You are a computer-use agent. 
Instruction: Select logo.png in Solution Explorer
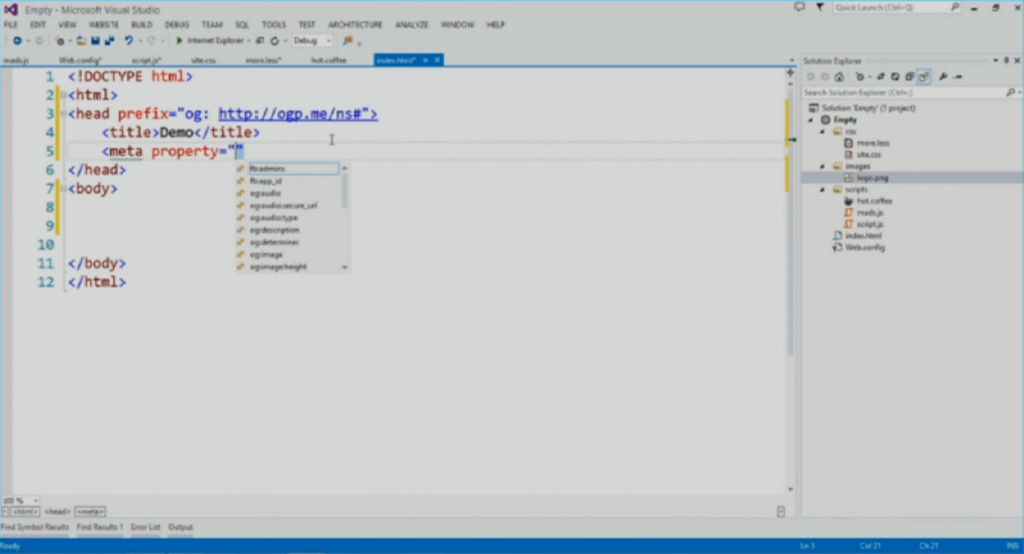(x=872, y=178)
